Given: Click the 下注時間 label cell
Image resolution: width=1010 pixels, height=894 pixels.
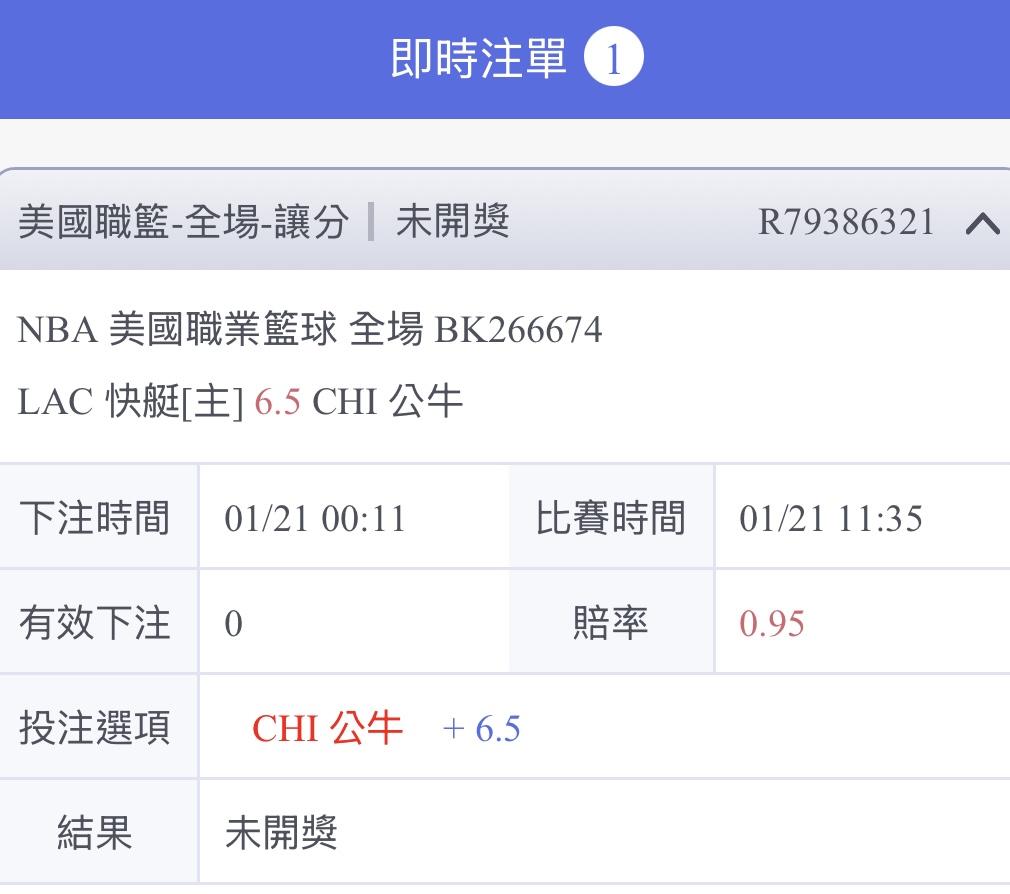Looking at the screenshot, I should pyautogui.click(x=95, y=519).
